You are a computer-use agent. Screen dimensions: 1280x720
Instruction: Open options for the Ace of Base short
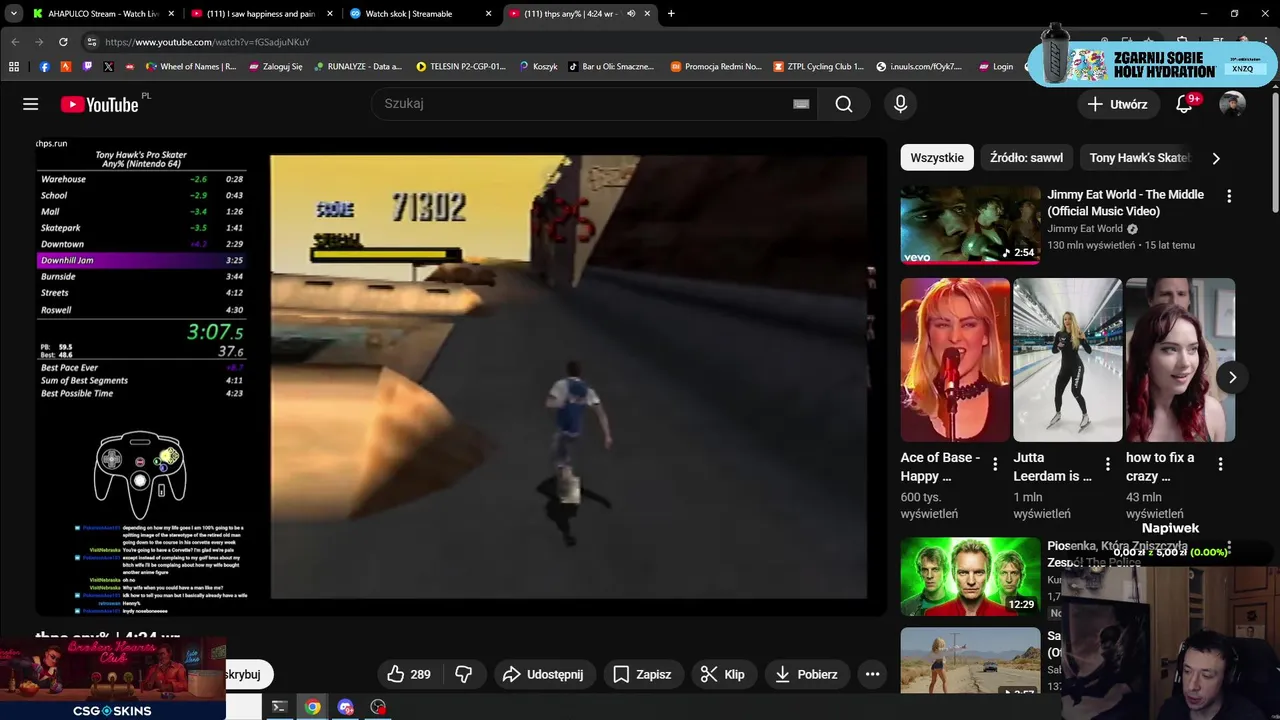point(995,464)
